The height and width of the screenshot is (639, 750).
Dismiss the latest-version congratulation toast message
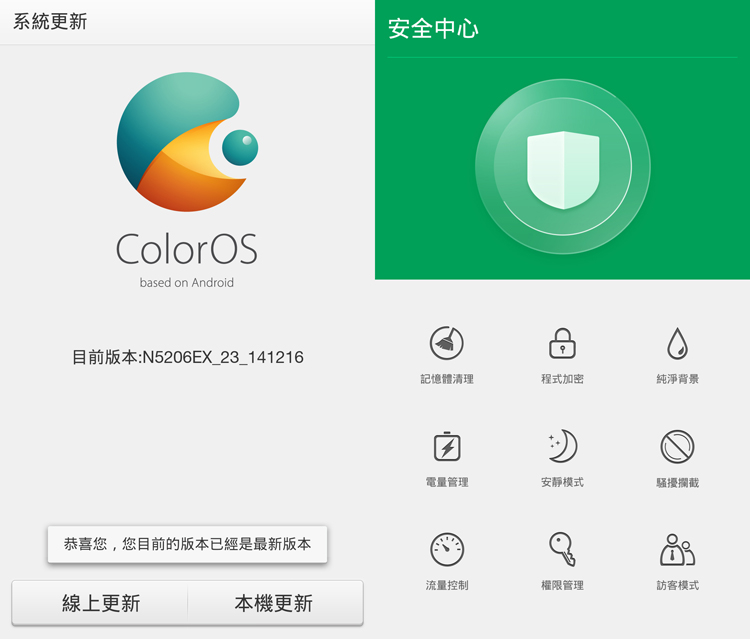[187, 545]
